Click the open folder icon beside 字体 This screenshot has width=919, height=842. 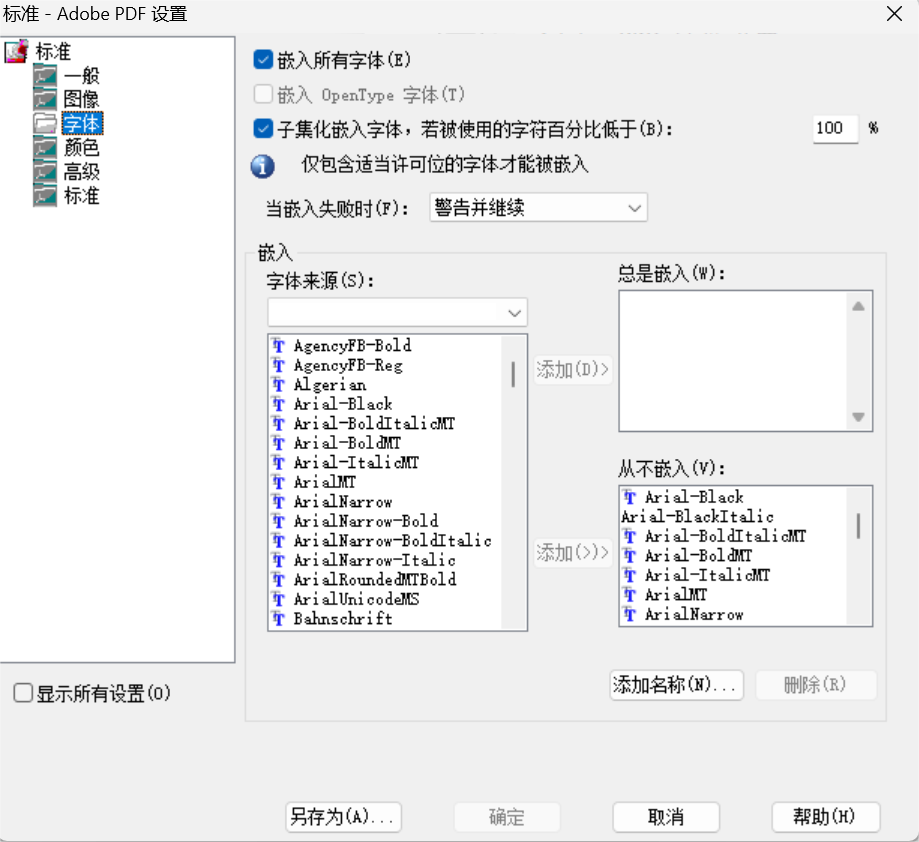[45, 124]
